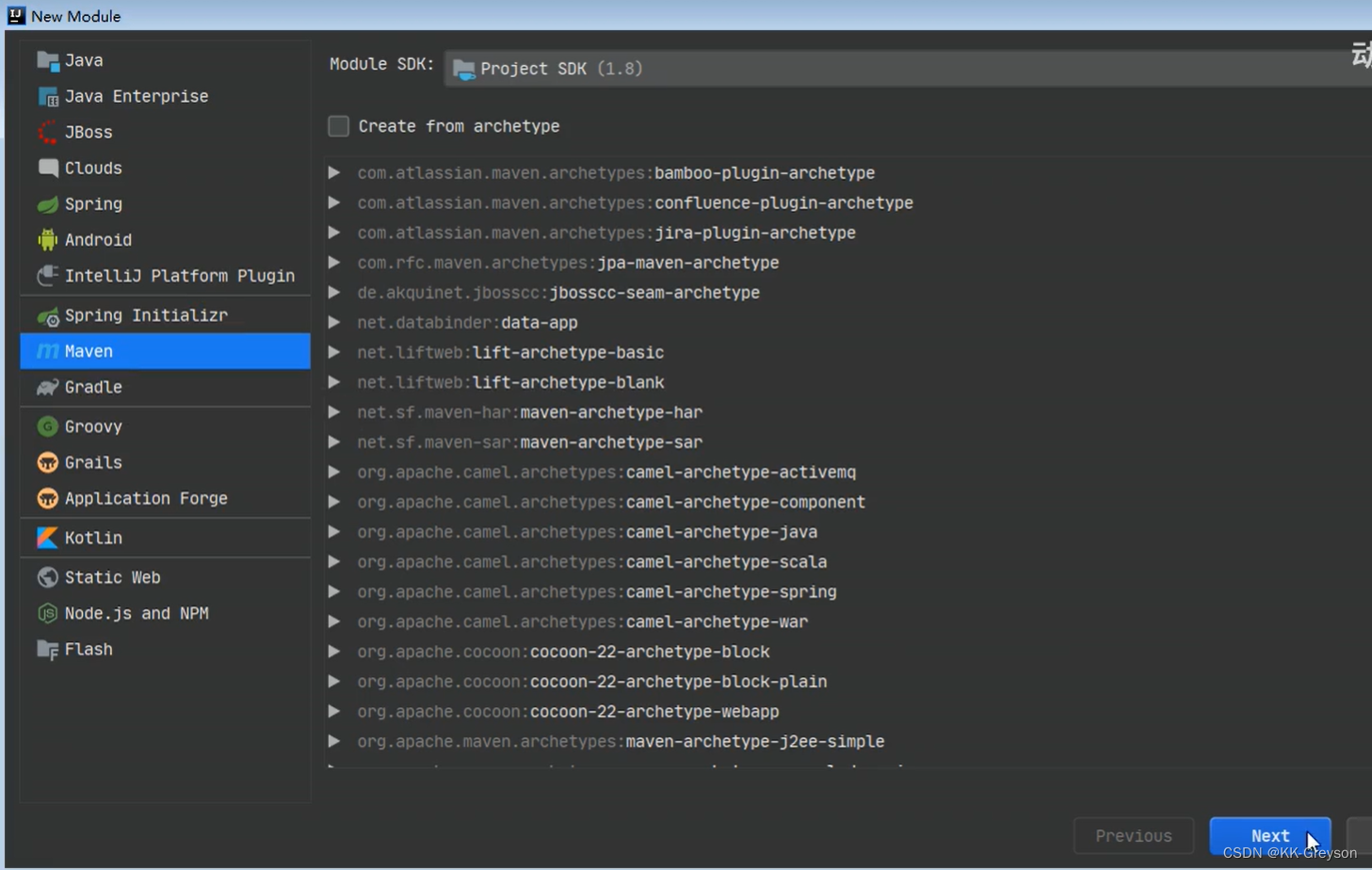The image size is (1372, 870).
Task: Click the red JBoss icon
Action: coord(47,133)
